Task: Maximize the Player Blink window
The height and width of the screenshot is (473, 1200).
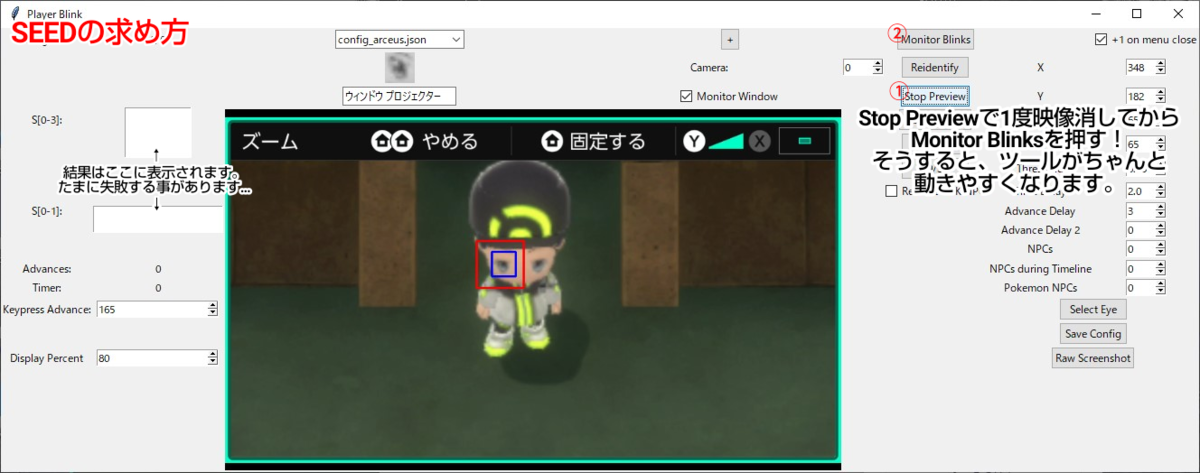Action: point(1136,13)
